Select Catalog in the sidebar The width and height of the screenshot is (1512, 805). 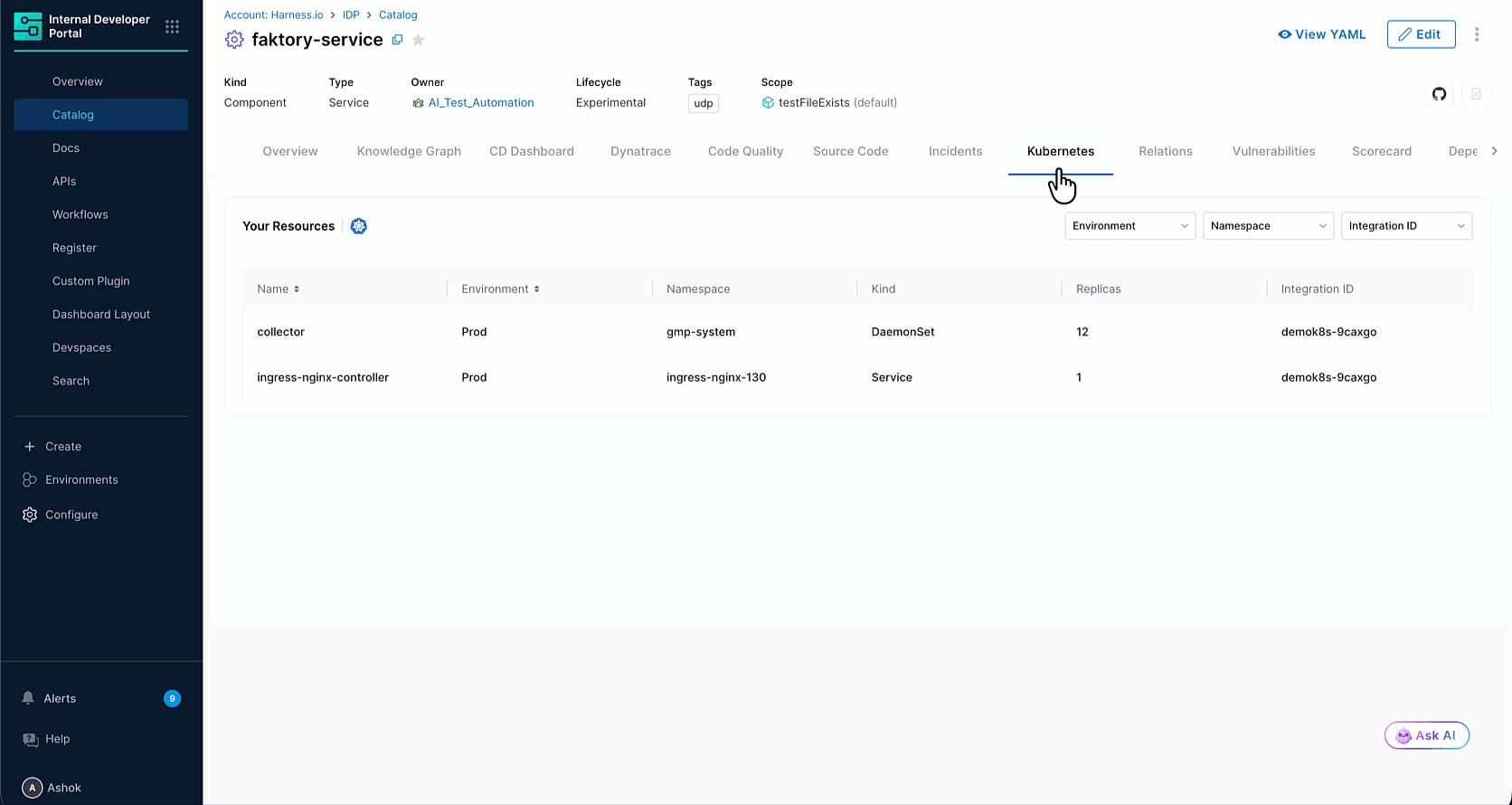[x=100, y=115]
